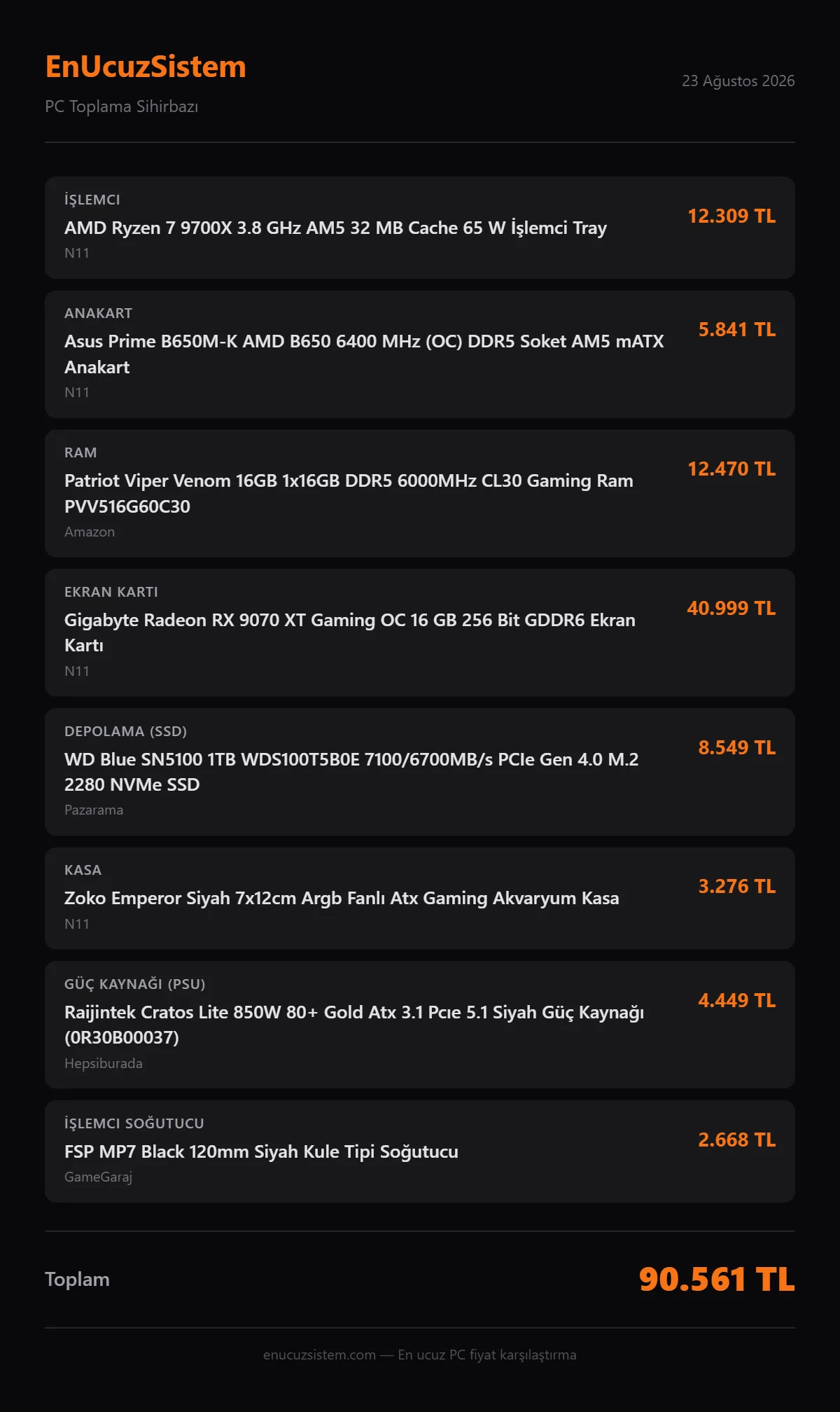840x1412 pixels.
Task: Open the enucuzsistem.com footer link
Action: click(x=319, y=1355)
